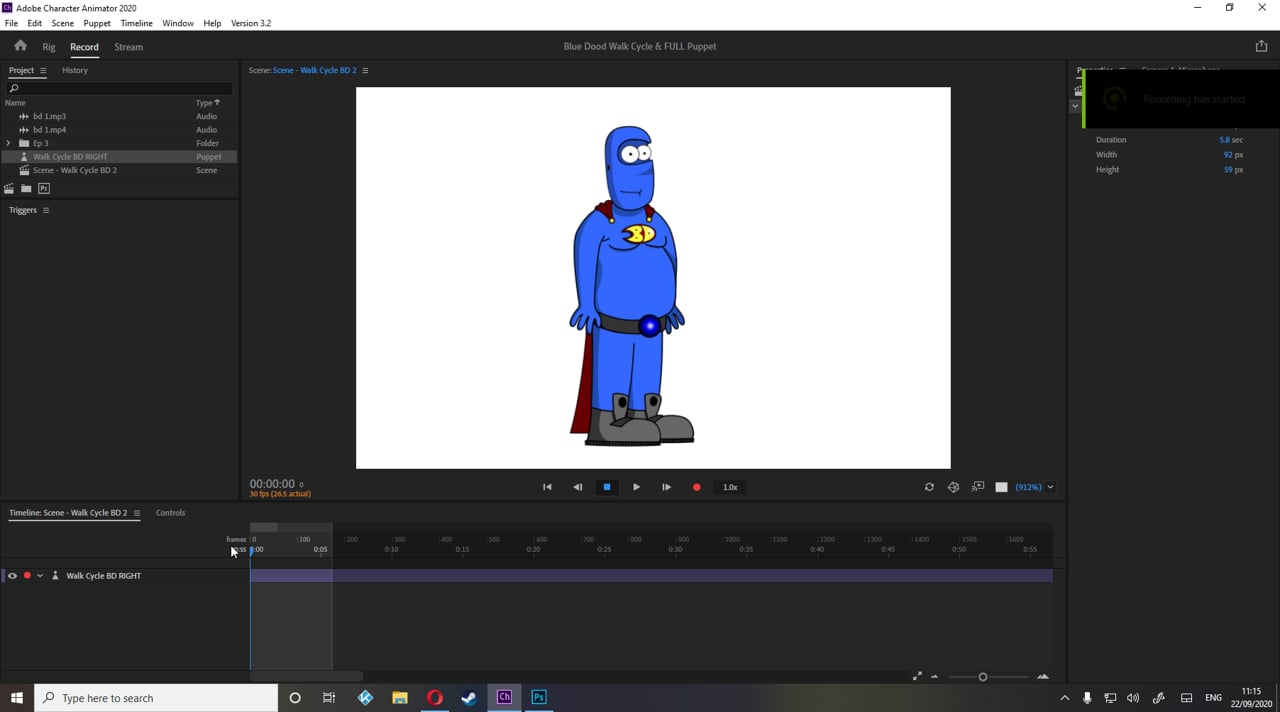Open Steam from the taskbar

[469, 698]
